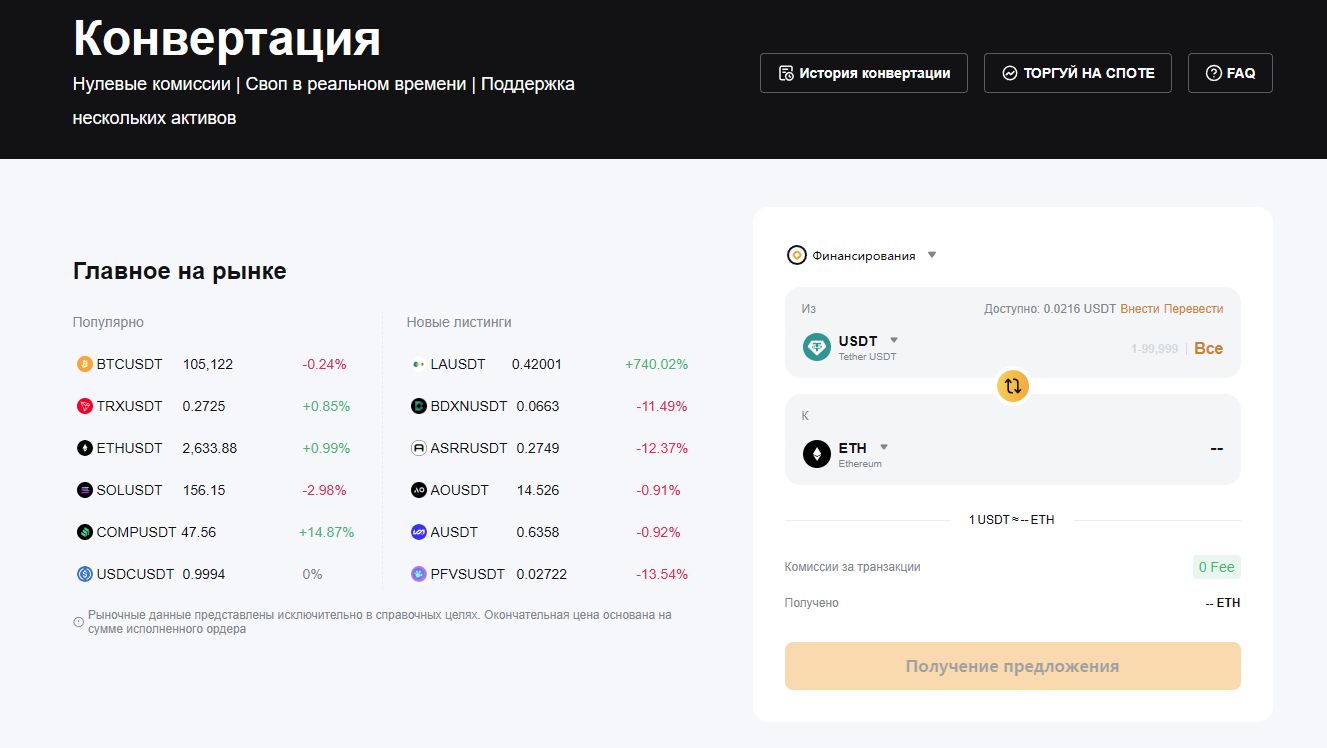Select the AOUSDT new listing
This screenshot has height=748, width=1327.
point(549,490)
